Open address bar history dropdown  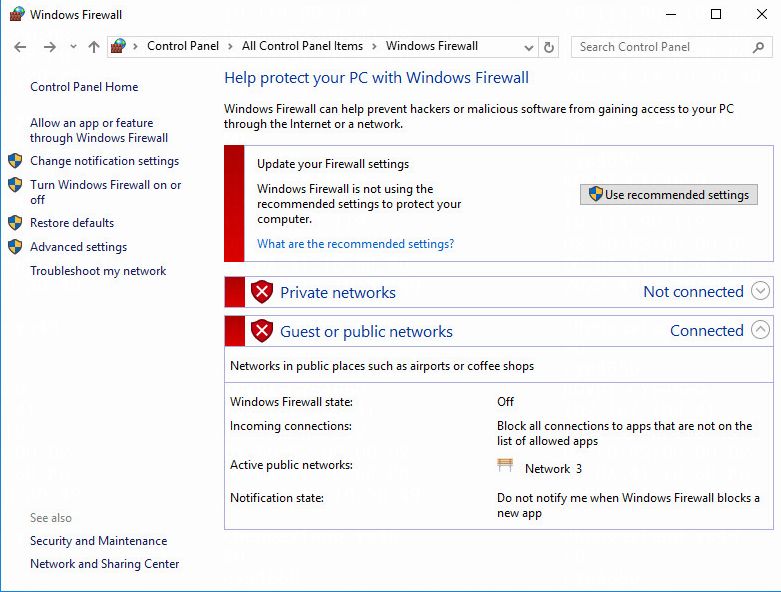[528, 47]
